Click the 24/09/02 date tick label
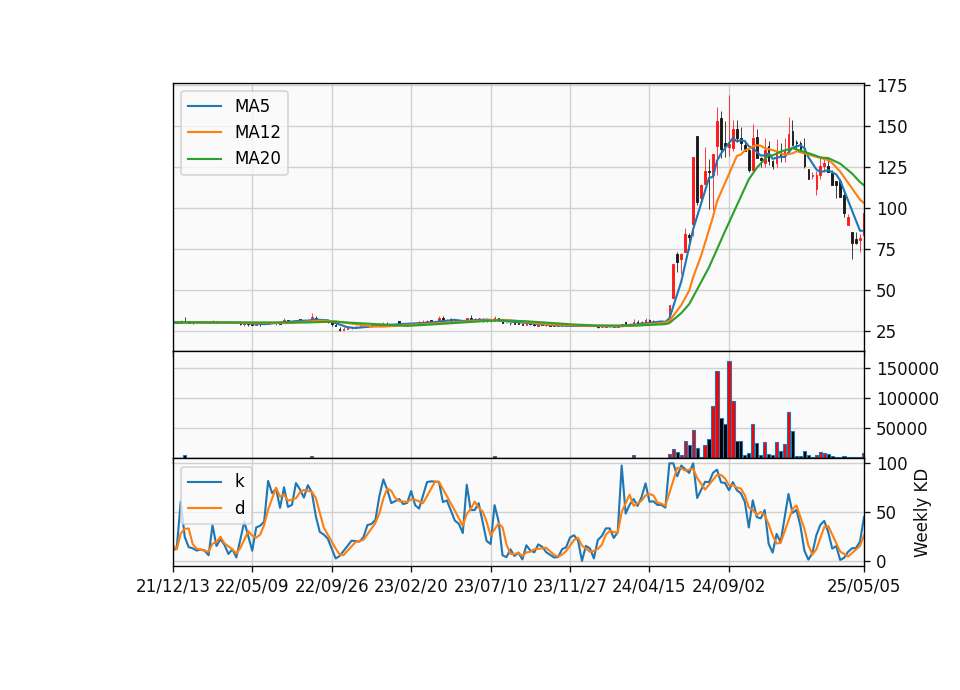960x690 pixels. 729,586
